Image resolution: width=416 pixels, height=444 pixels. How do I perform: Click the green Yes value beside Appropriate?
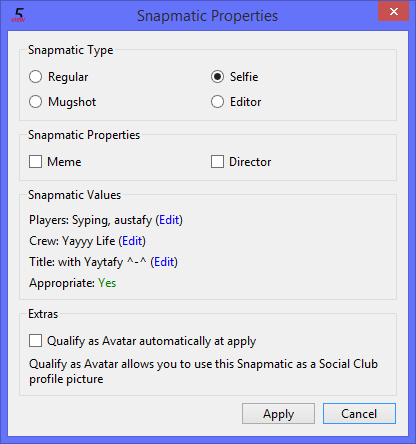pyautogui.click(x=107, y=283)
